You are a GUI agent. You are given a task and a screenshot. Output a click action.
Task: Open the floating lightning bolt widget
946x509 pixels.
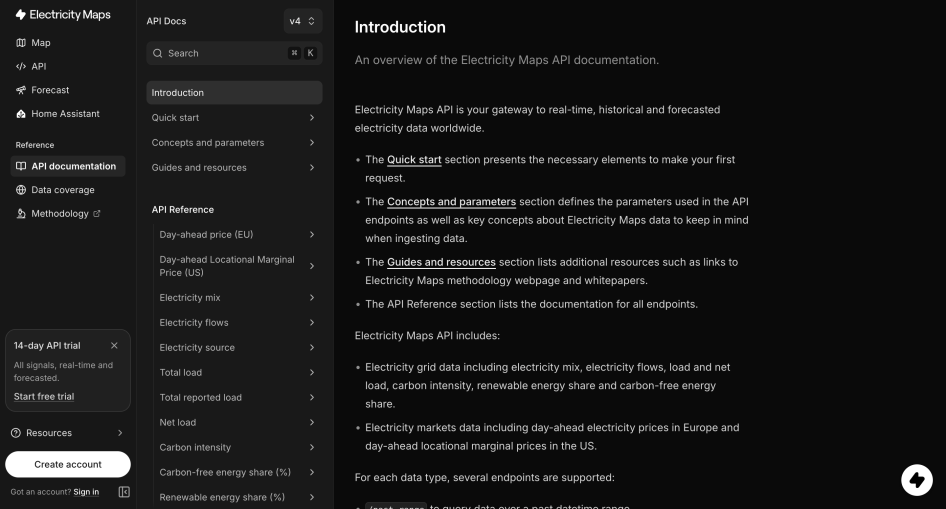(x=916, y=479)
